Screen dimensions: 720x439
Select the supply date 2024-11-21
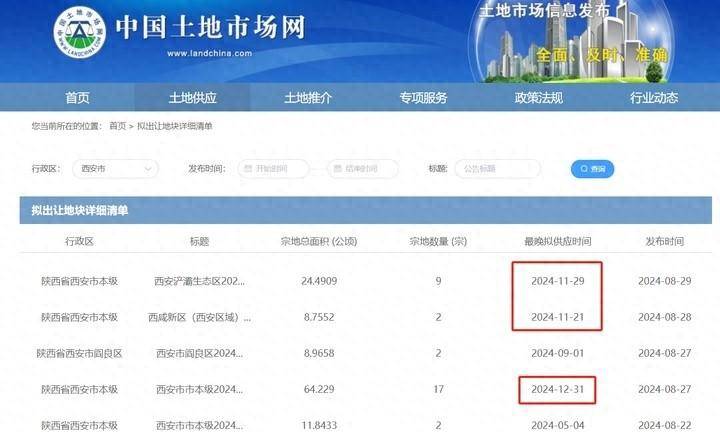(x=558, y=317)
